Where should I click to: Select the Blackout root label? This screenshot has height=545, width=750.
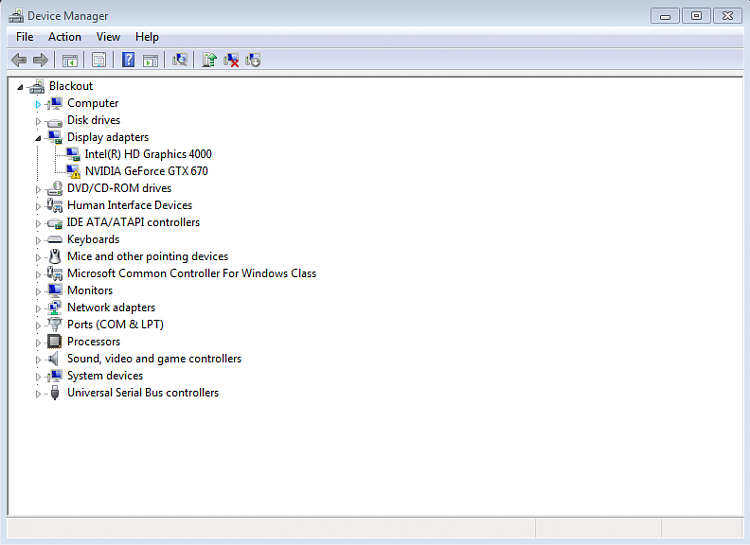point(71,86)
